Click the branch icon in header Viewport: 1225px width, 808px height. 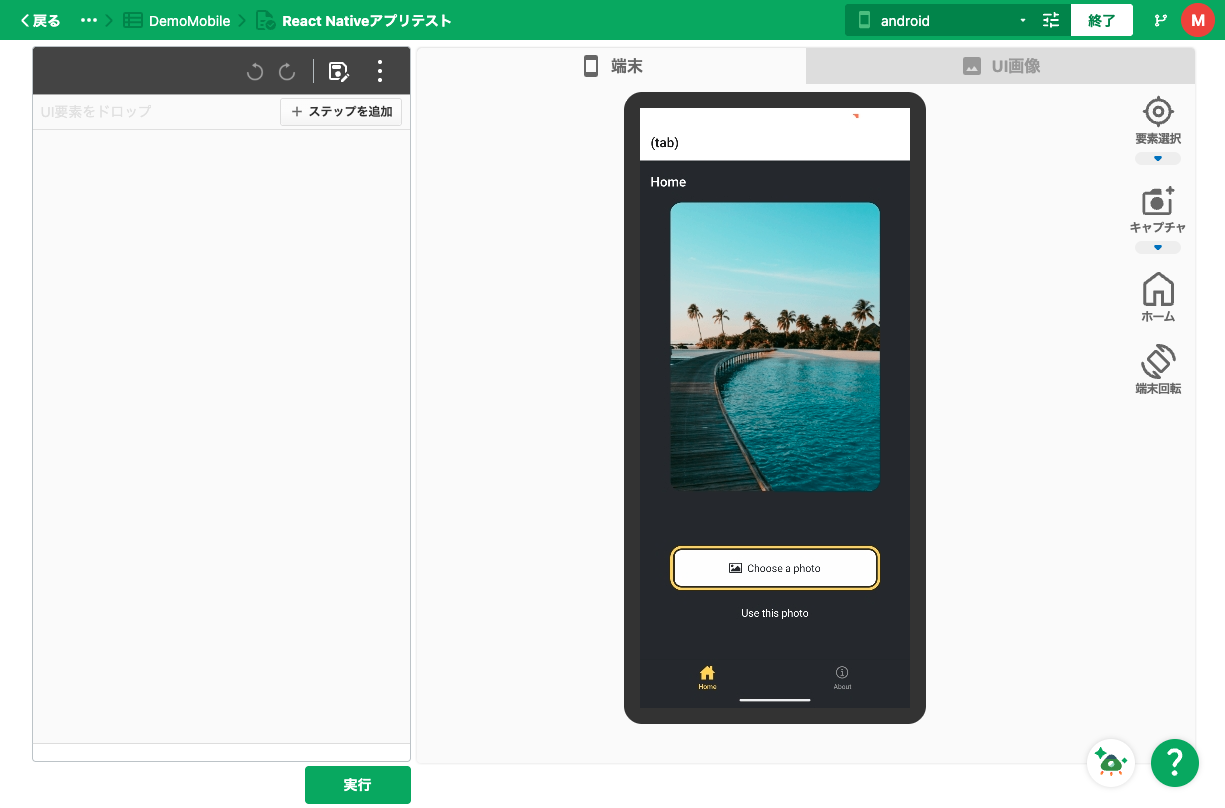[1160, 20]
